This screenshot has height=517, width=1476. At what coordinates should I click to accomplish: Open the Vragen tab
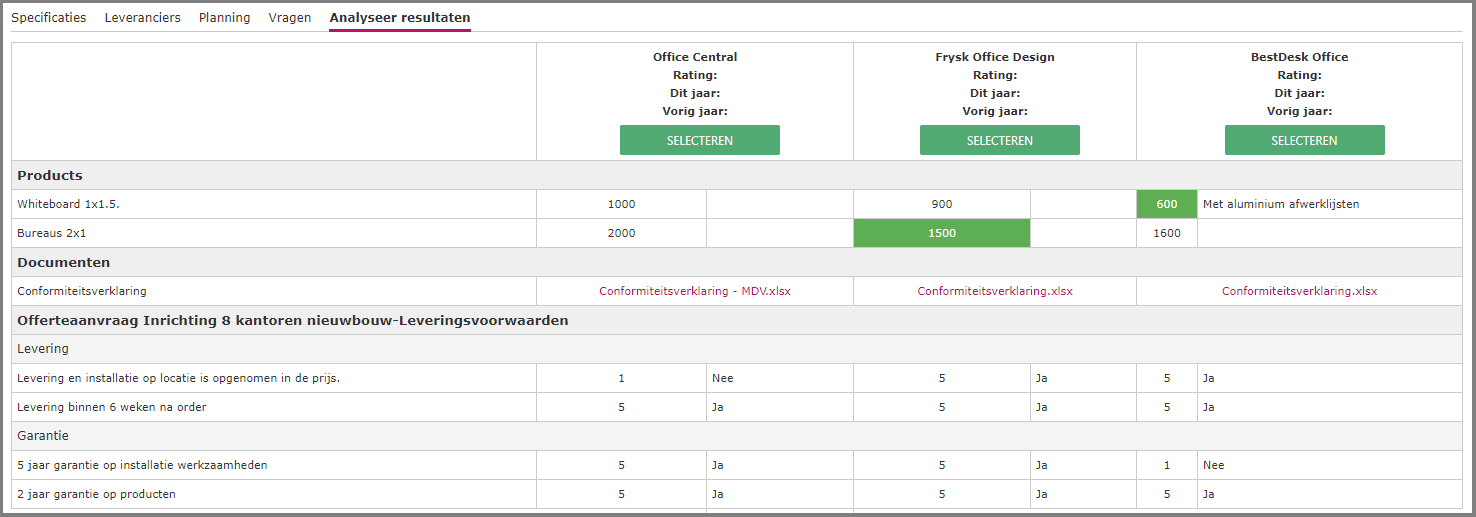coord(290,18)
